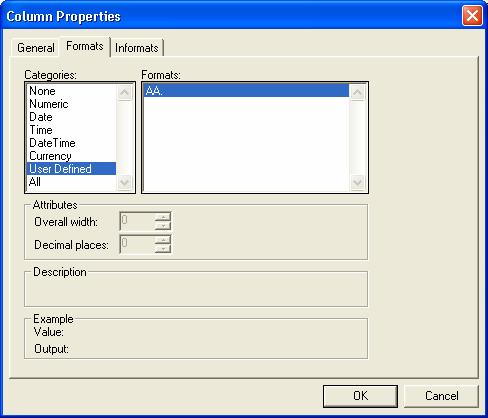Decrease Overall width with down spinner
The width and height of the screenshot is (488, 418).
tap(163, 226)
